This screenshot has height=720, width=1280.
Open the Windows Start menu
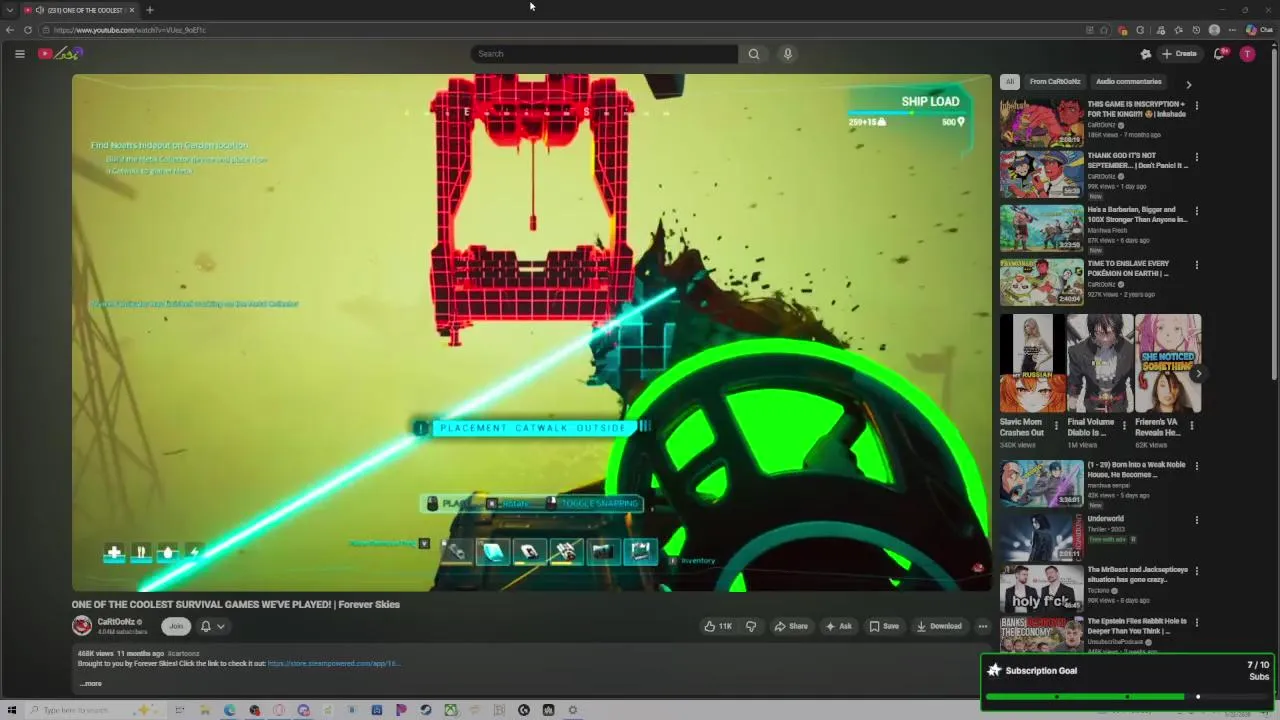tap(12, 710)
